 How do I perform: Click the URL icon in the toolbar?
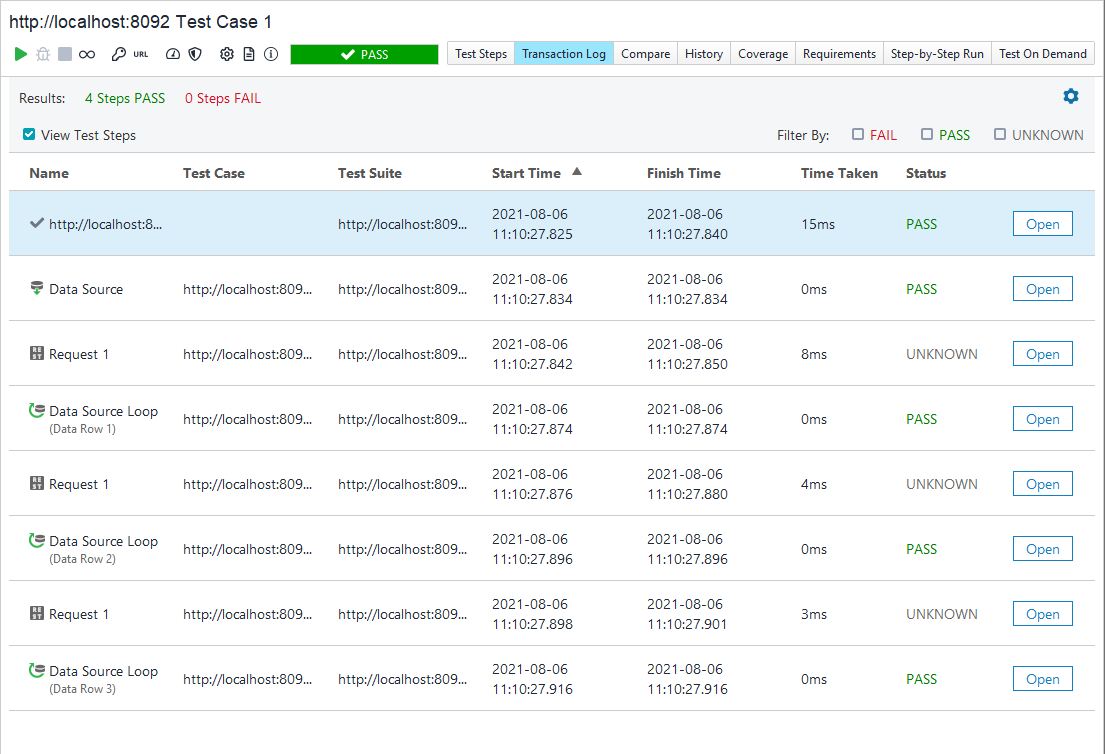[x=141, y=54]
